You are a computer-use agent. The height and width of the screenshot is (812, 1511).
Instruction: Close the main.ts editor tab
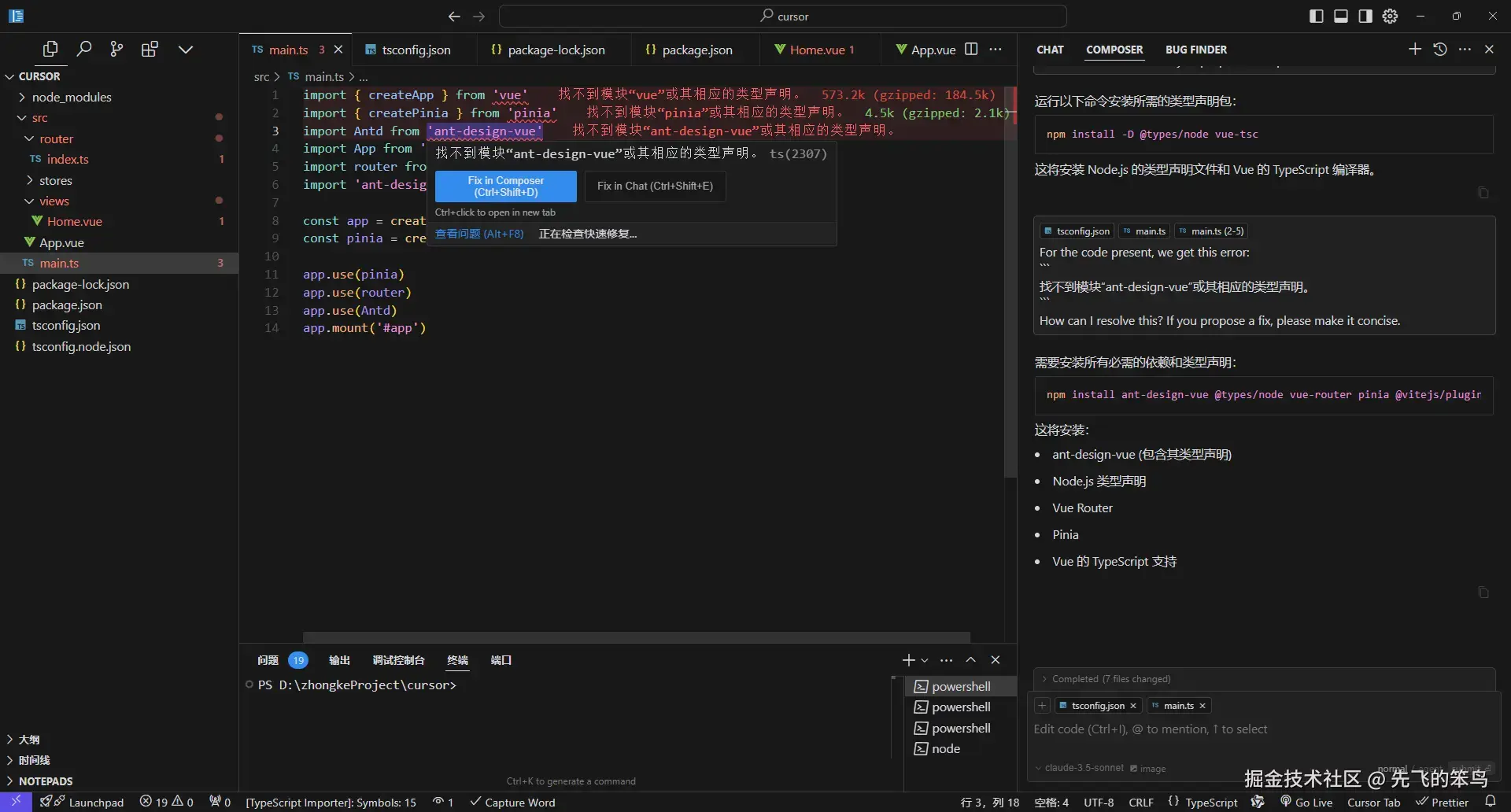tap(338, 50)
